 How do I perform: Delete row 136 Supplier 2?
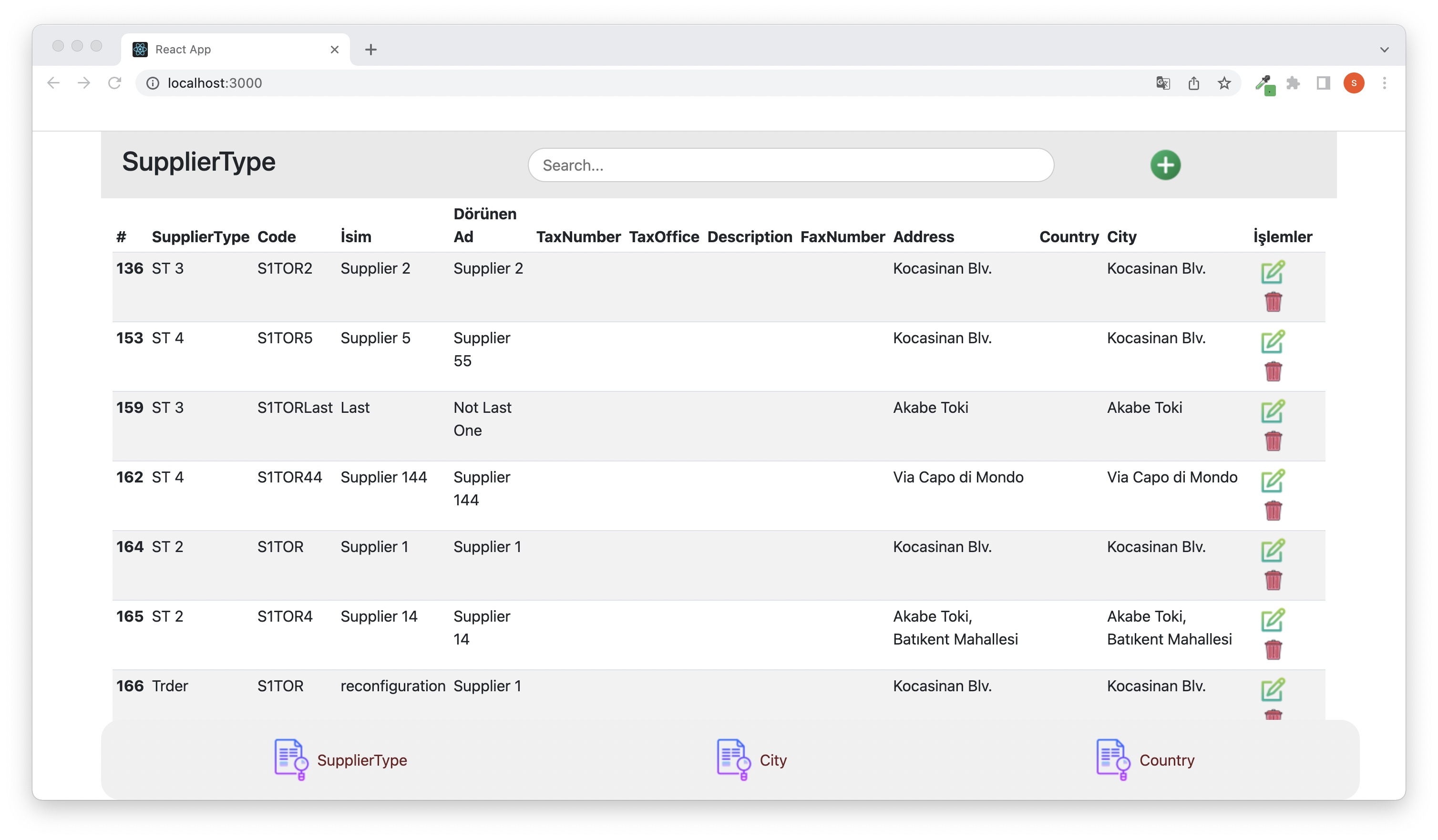[1273, 301]
